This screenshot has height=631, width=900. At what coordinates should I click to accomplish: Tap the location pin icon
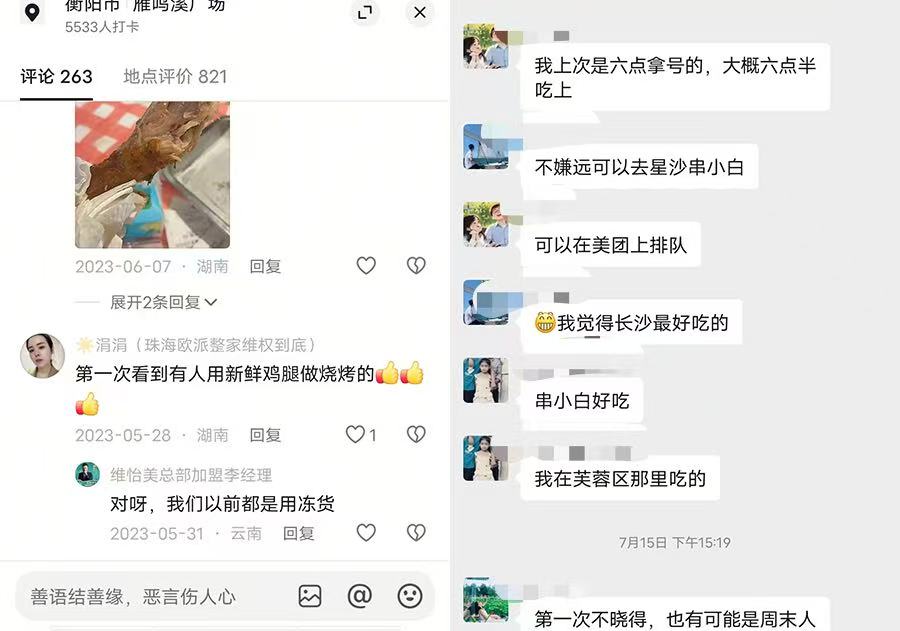(32, 12)
